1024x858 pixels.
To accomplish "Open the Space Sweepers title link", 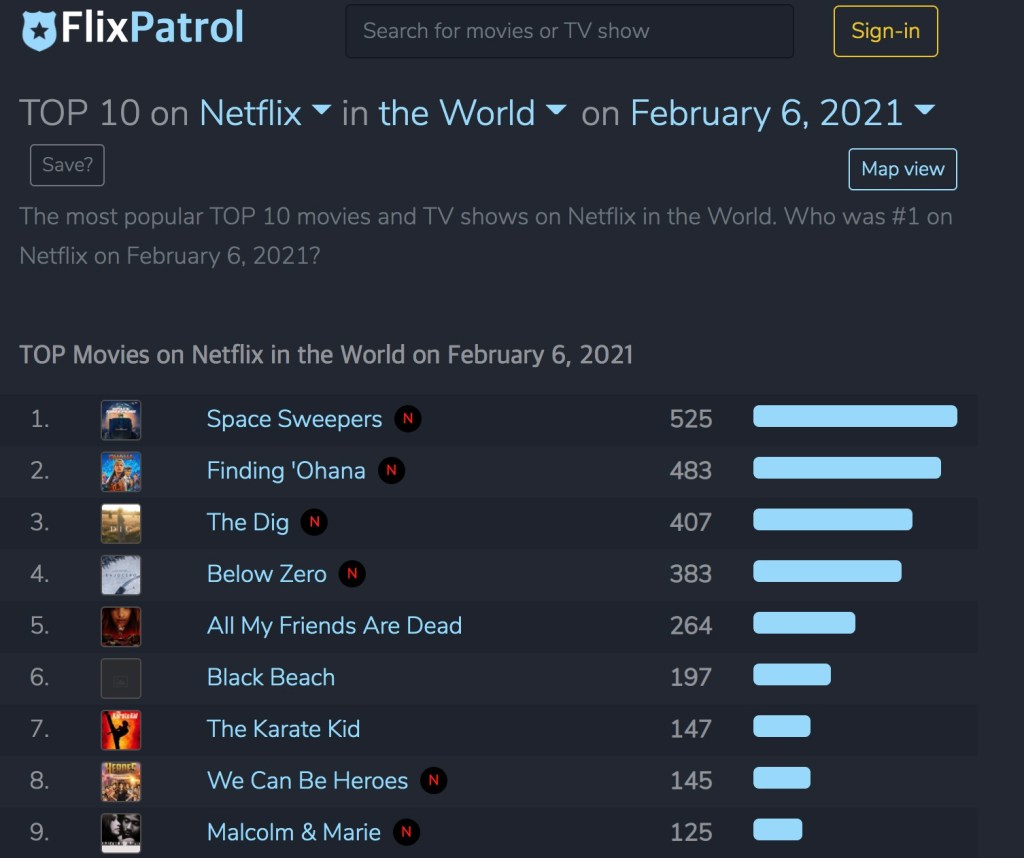I will (x=294, y=419).
